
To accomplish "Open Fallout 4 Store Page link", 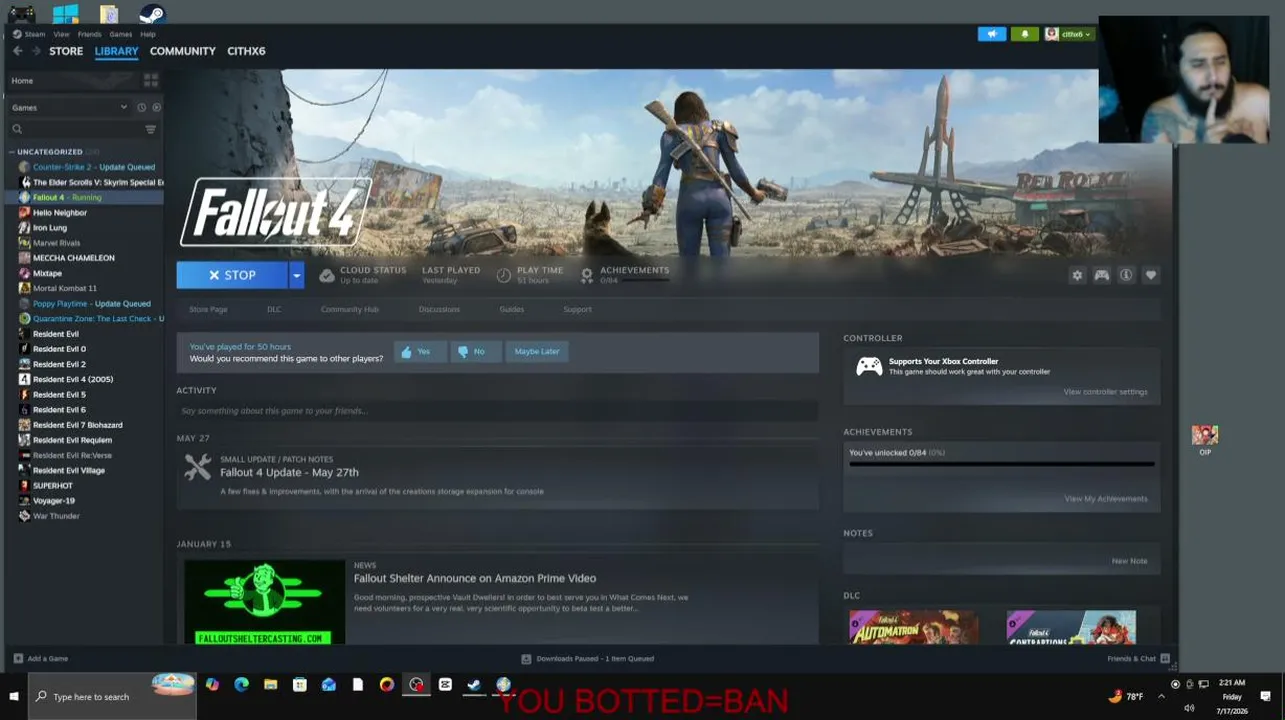I will click(208, 309).
